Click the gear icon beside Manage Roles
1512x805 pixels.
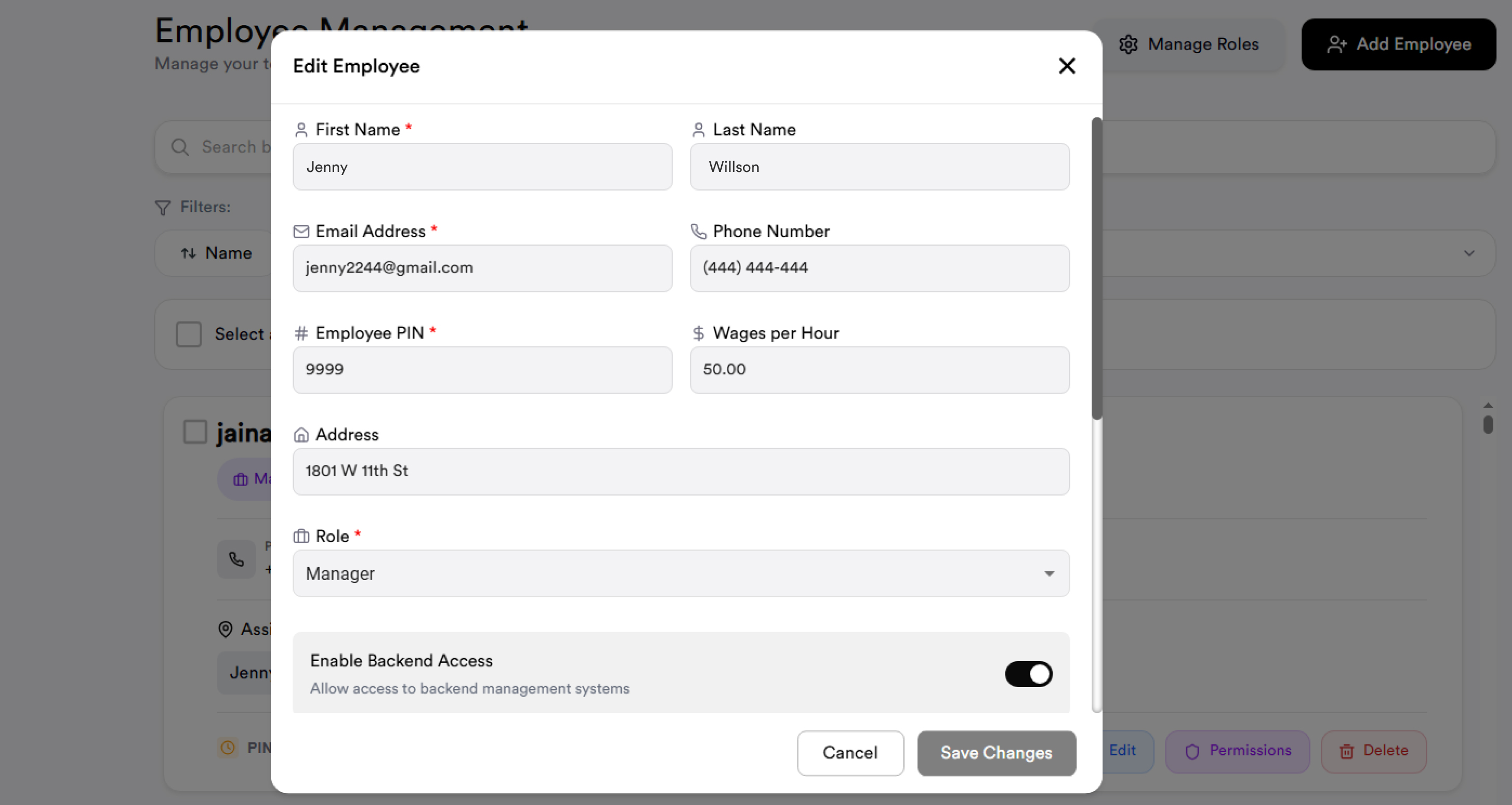click(x=1128, y=45)
